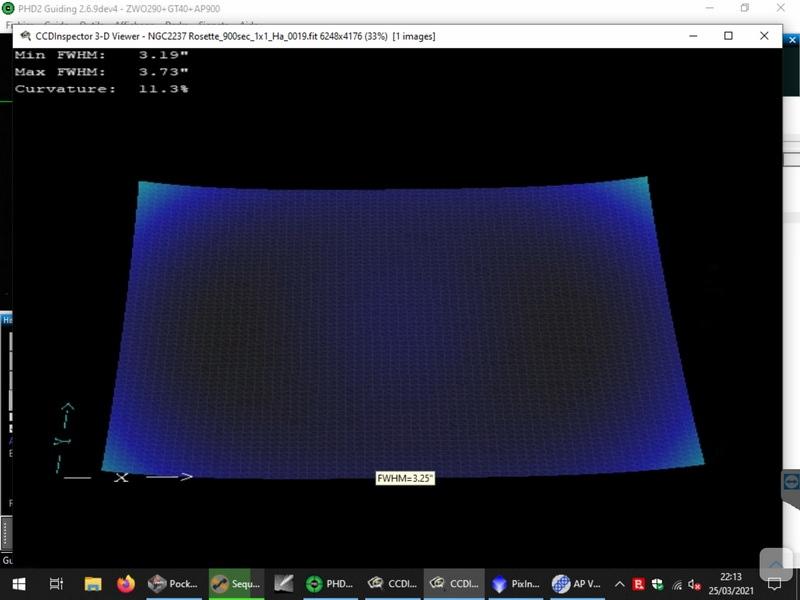Close the CCDInspector 3-D Viewer window

(764, 36)
